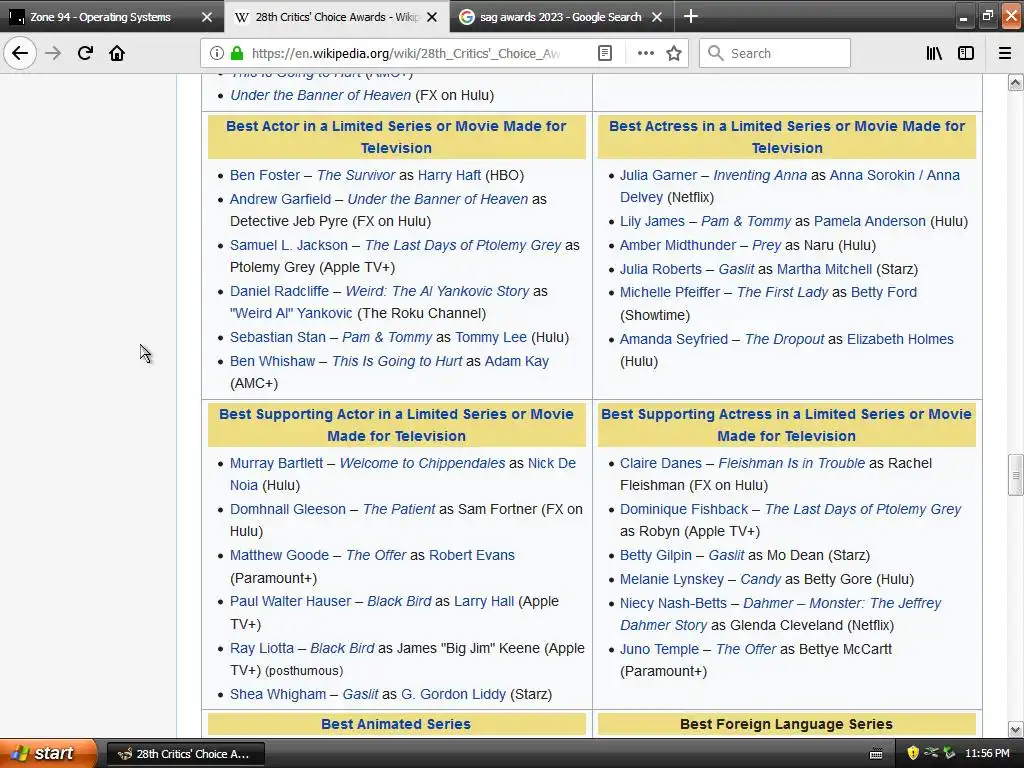Open the Murray Bartlett link
The width and height of the screenshot is (1024, 768).
tap(276, 463)
